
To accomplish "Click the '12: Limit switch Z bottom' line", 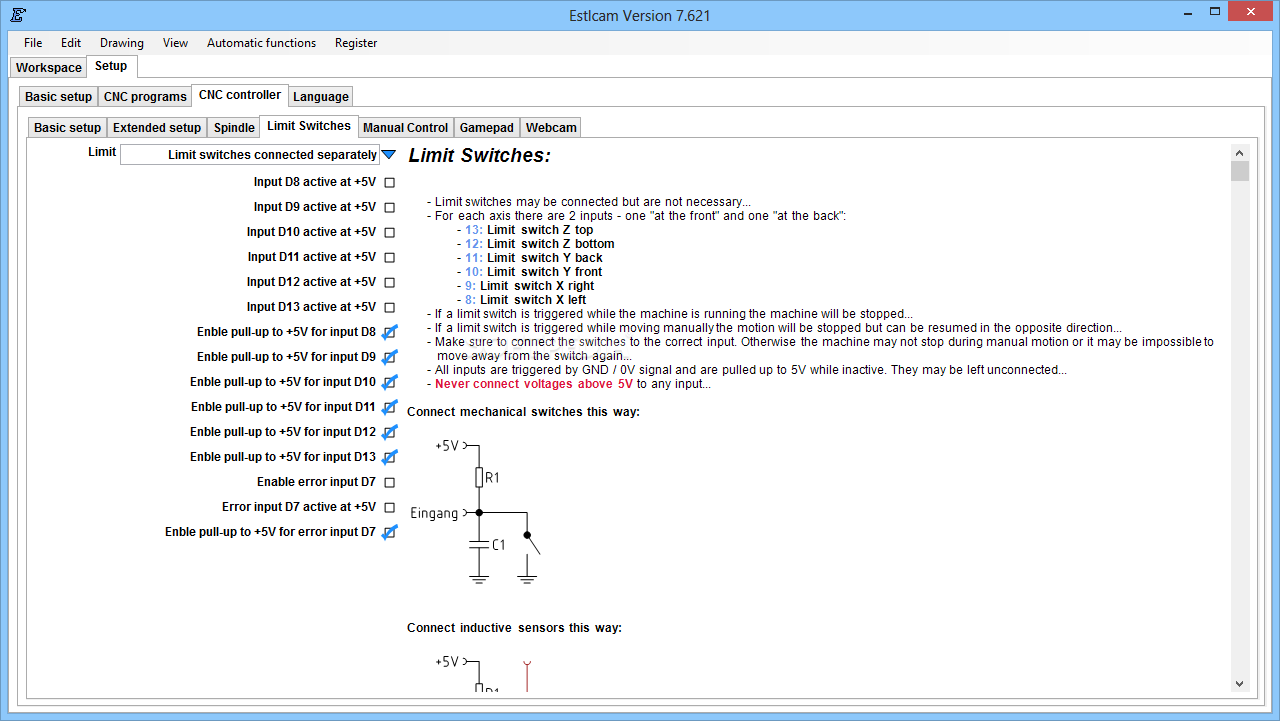I will 540,244.
